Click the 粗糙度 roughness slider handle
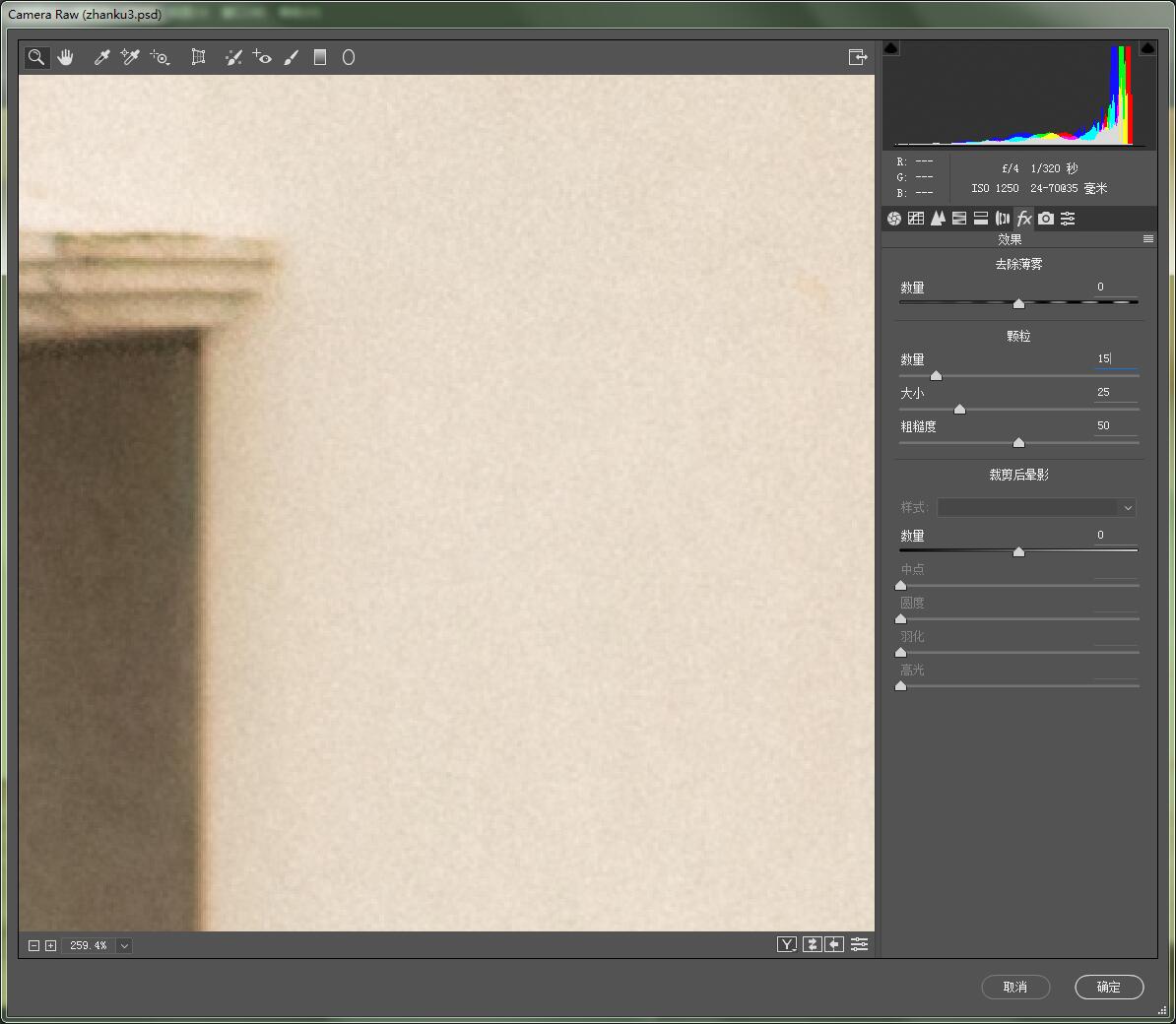 [1018, 442]
